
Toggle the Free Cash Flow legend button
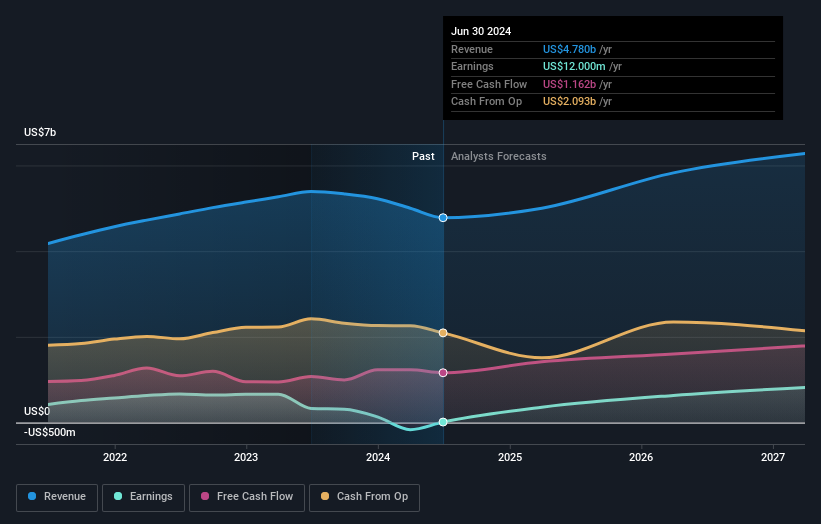pos(247,497)
